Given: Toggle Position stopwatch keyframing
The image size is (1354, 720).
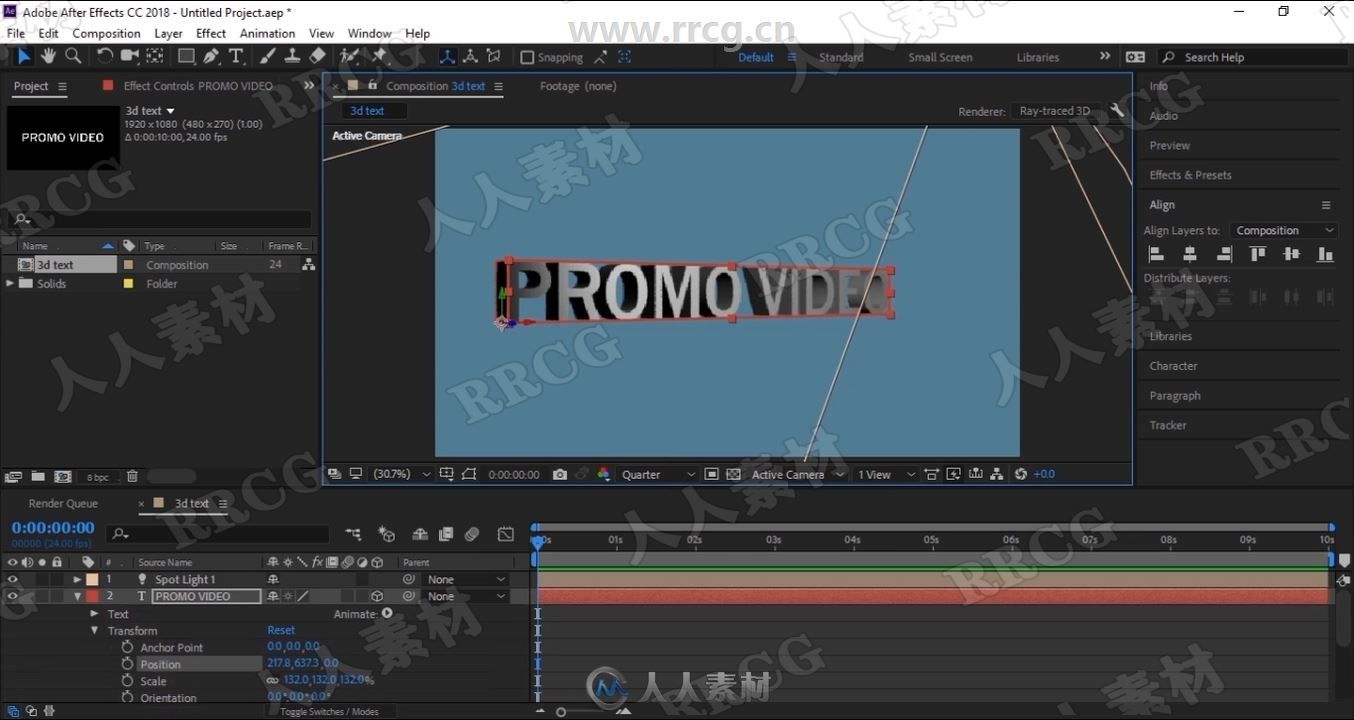Looking at the screenshot, I should point(127,664).
